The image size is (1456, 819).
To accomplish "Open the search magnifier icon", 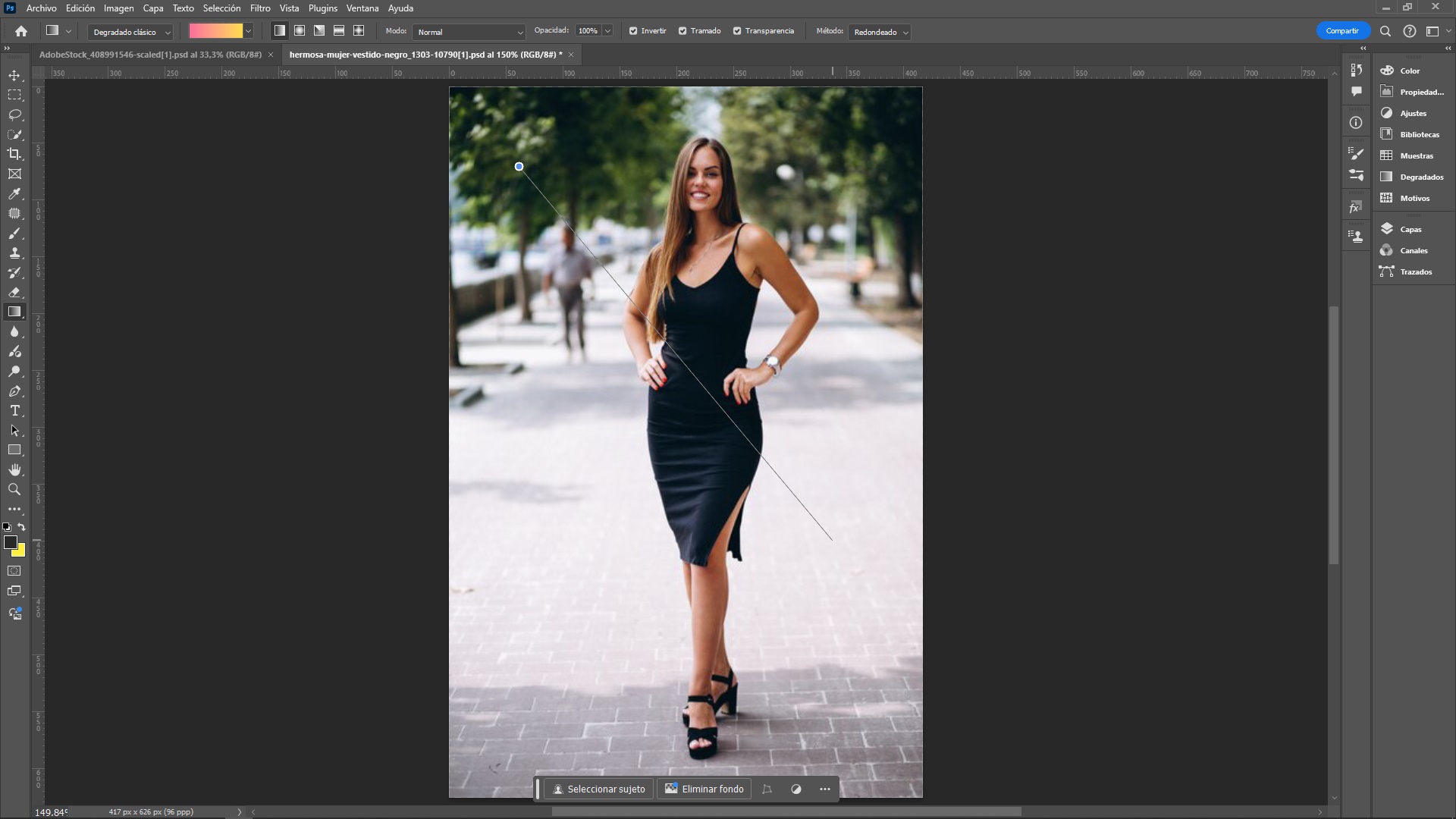I will (x=1385, y=31).
